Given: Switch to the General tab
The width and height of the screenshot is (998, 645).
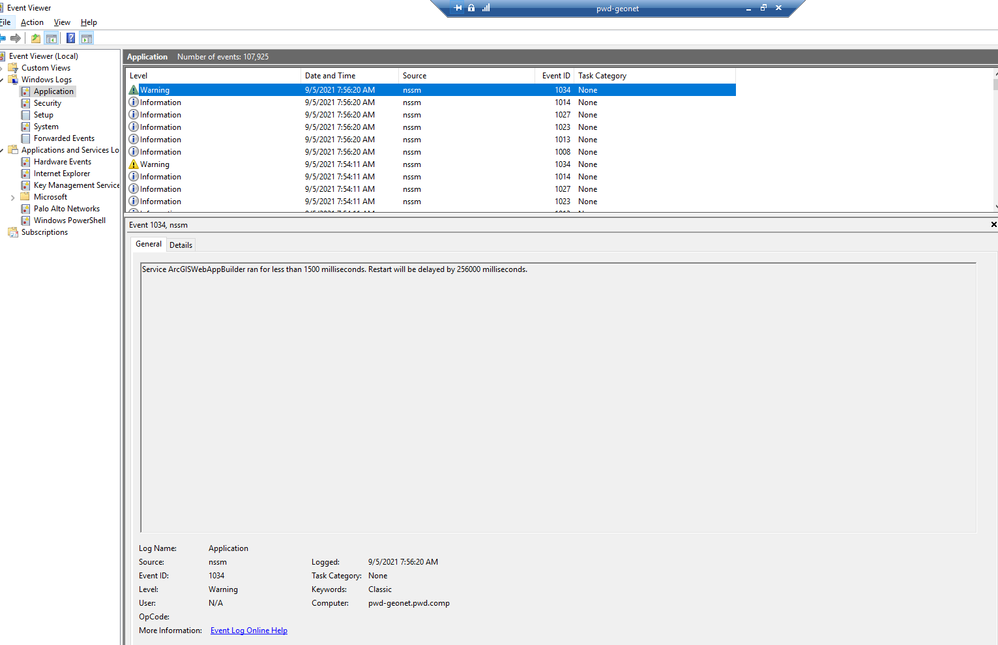Looking at the screenshot, I should click(148, 244).
